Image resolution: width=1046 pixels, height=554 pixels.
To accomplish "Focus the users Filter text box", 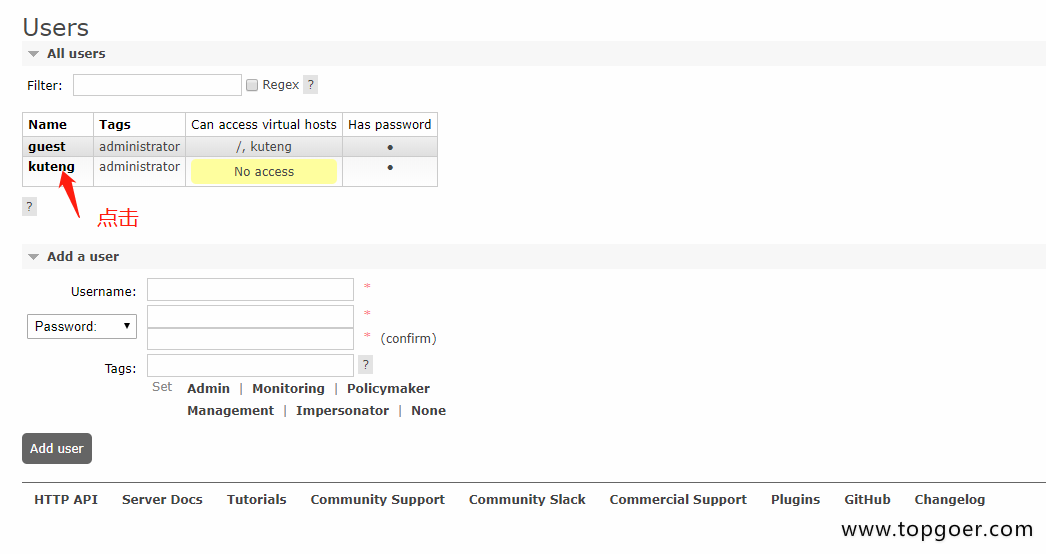I will tap(157, 85).
